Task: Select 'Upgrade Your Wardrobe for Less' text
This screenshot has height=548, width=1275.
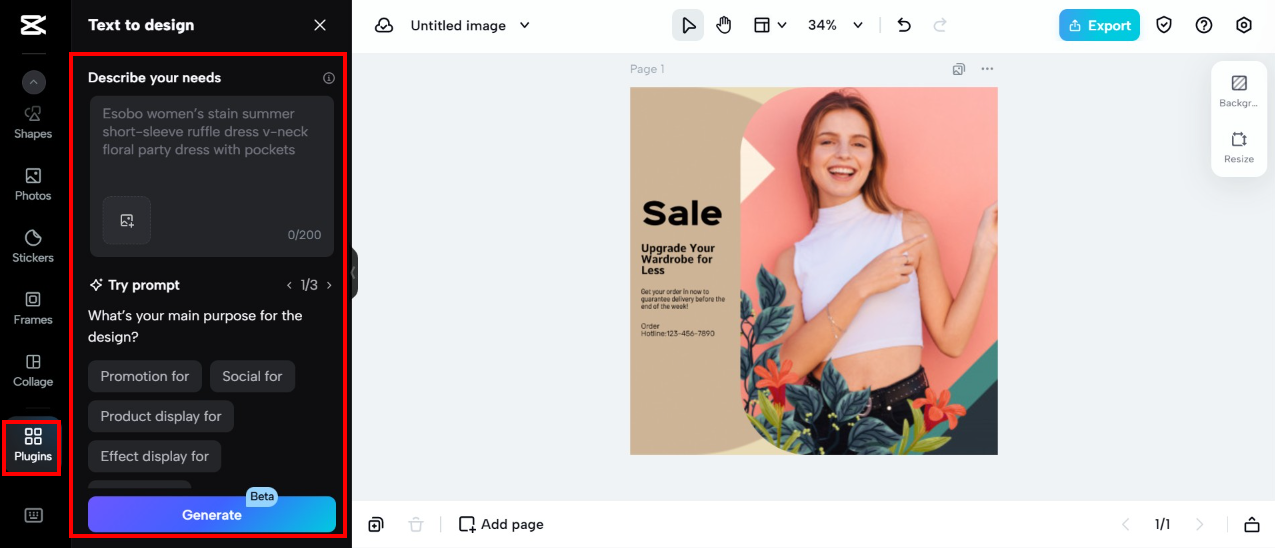Action: point(678,259)
